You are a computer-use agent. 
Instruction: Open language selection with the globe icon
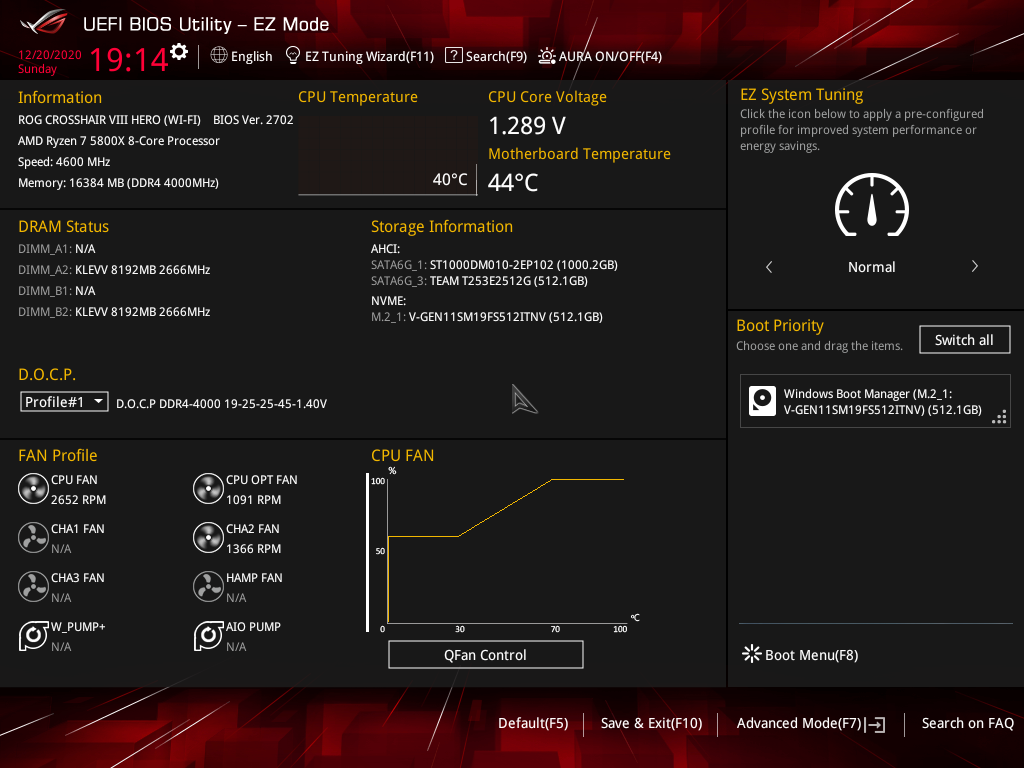click(218, 56)
